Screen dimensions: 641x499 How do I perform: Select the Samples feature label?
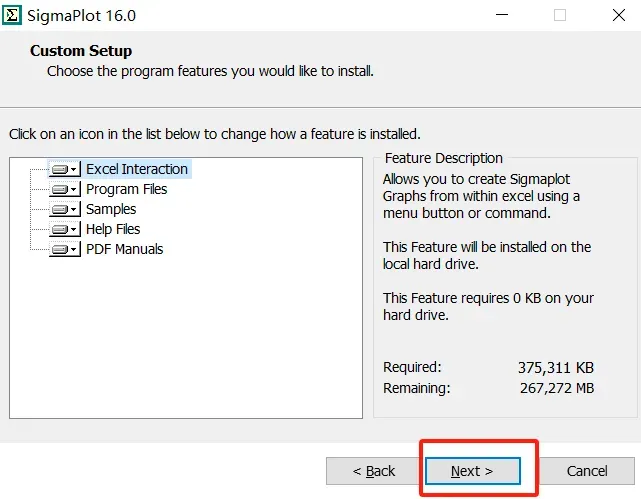(111, 209)
